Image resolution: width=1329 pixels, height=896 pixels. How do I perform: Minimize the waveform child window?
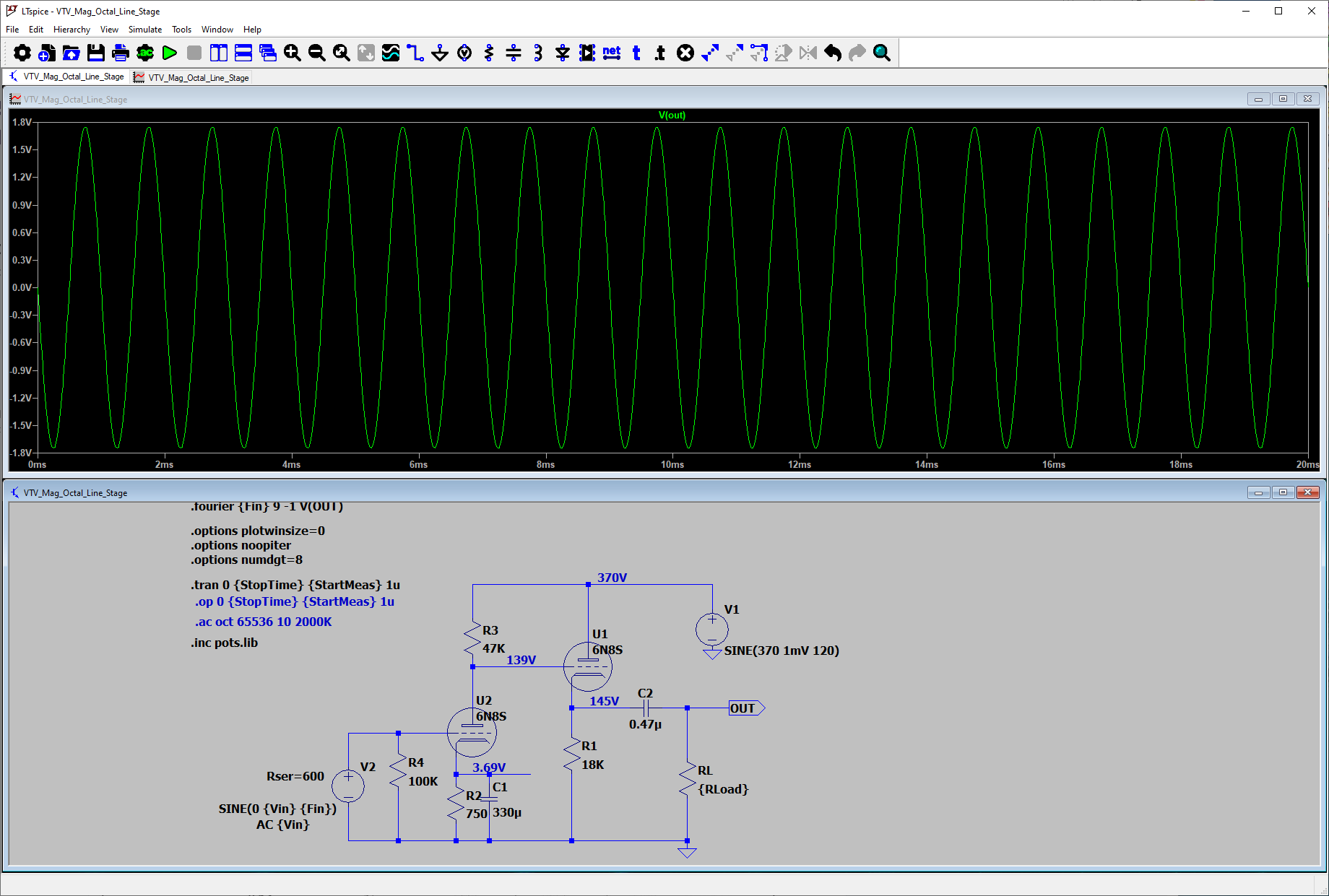(1258, 99)
